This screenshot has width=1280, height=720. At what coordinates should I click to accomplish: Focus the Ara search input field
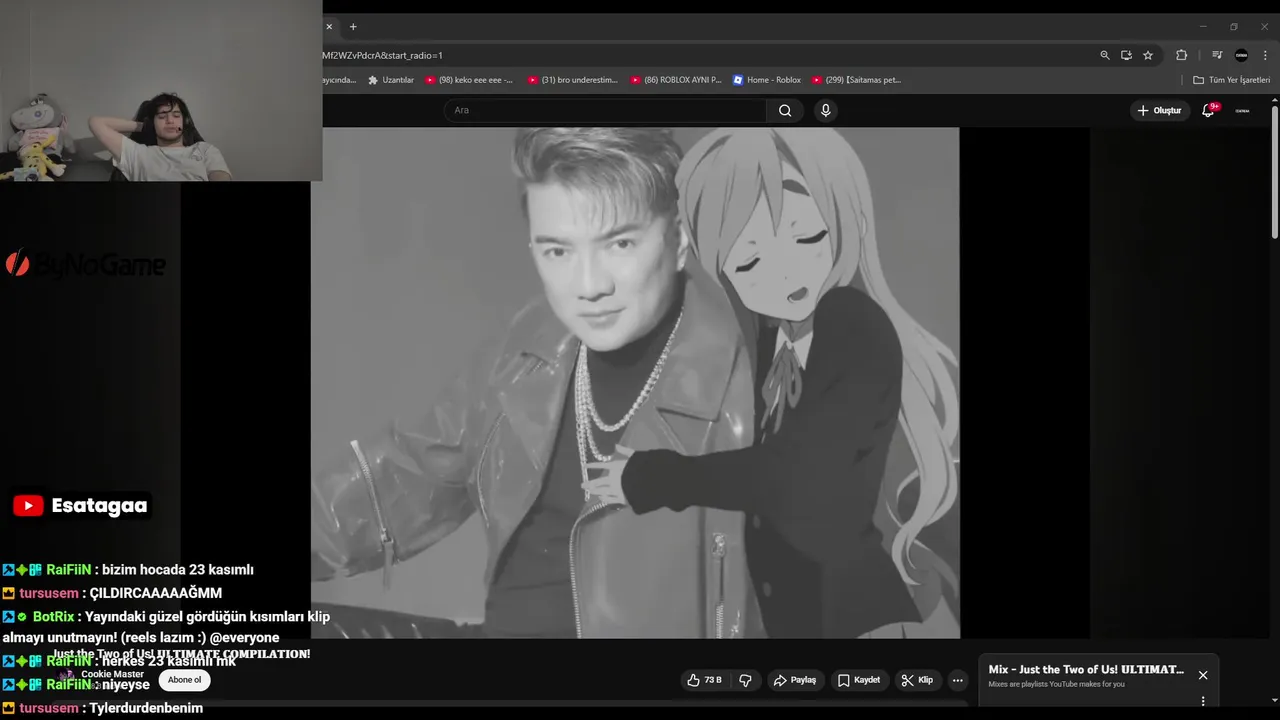click(x=605, y=110)
